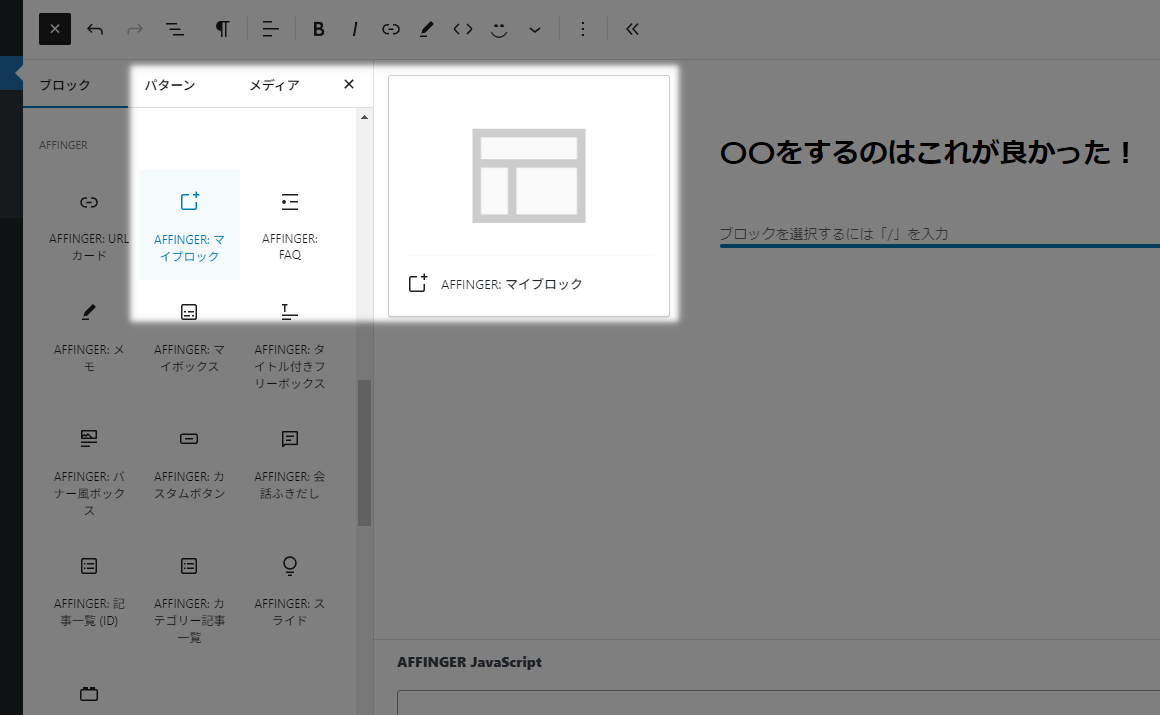Insert AFFINGER: タイトル付きフリーボックス block
Screen dimensions: 1160x715
click(x=290, y=343)
